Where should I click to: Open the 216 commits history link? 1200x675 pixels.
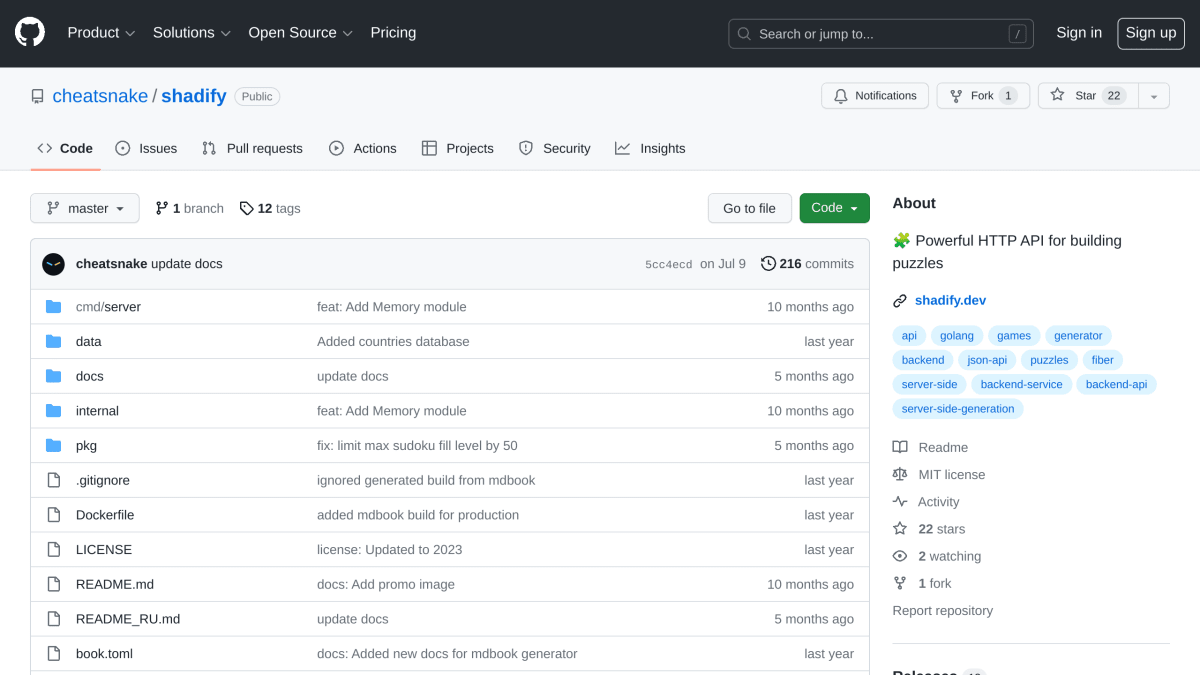[808, 264]
